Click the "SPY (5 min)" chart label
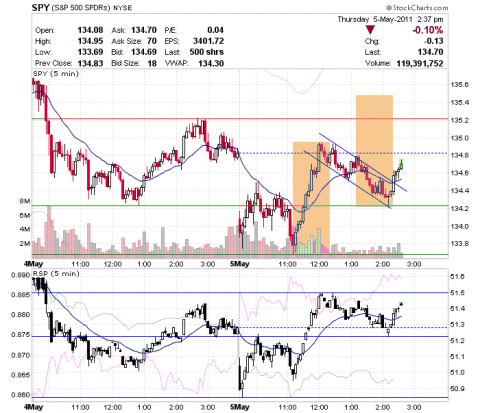The image size is (480, 413). coord(56,73)
